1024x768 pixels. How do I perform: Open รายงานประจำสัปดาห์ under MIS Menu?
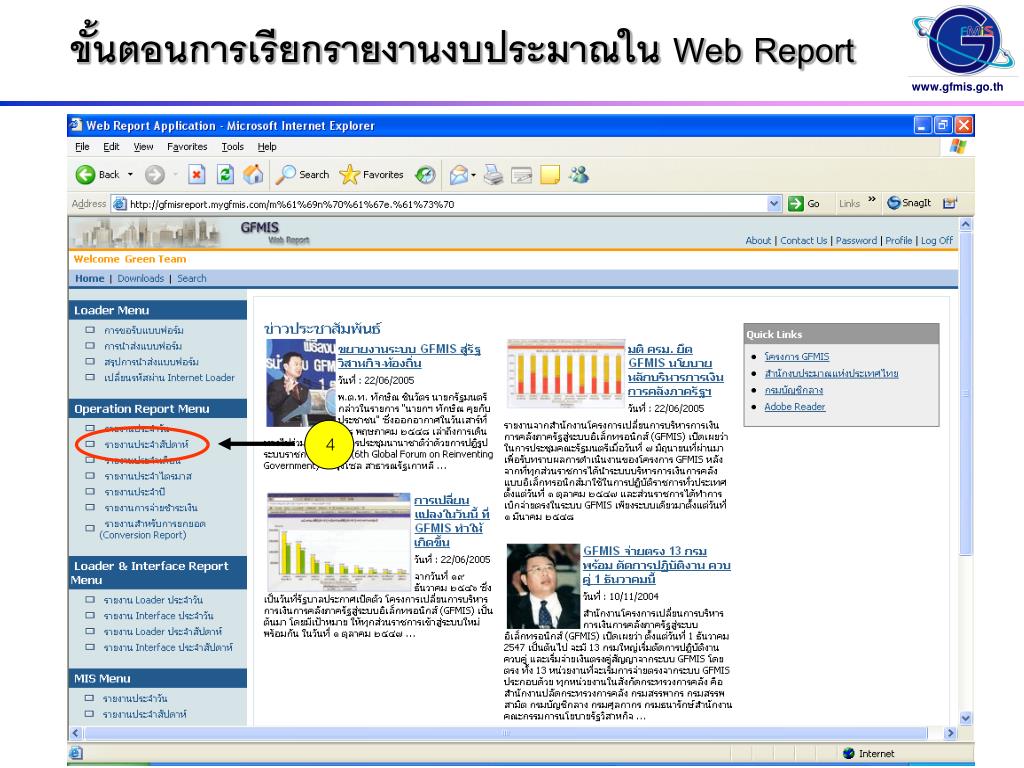pos(144,714)
